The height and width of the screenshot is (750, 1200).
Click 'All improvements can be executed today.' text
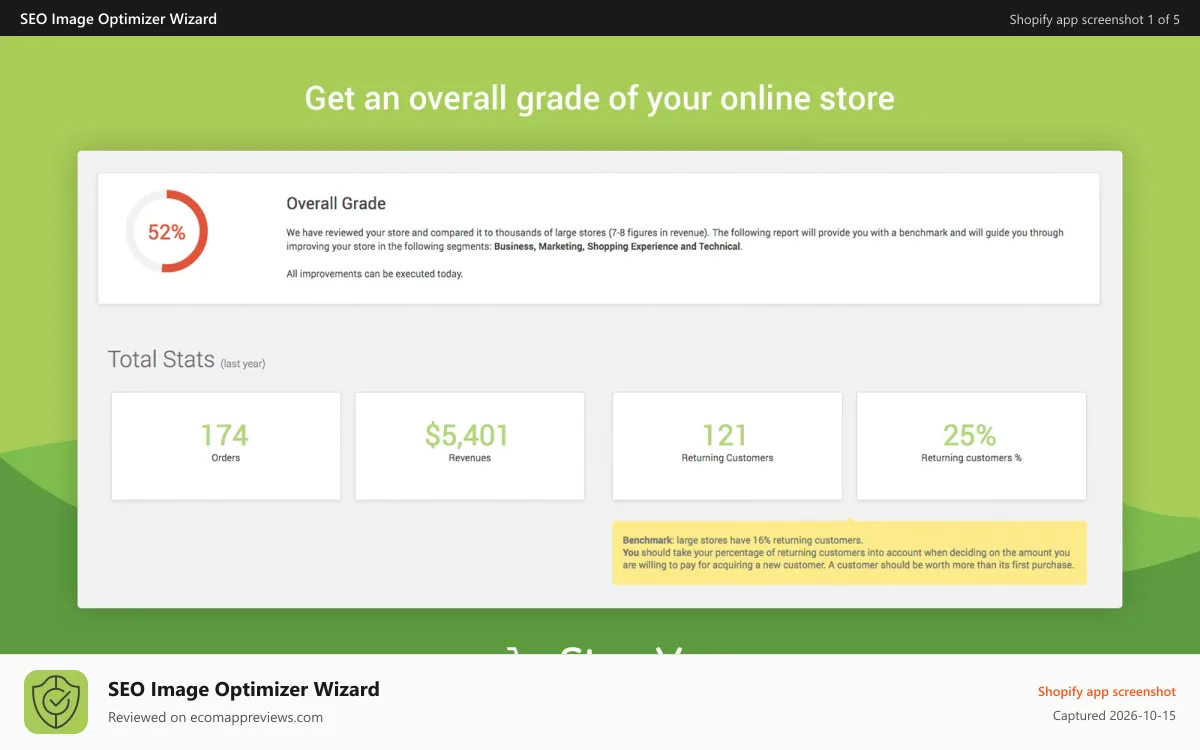[375, 274]
